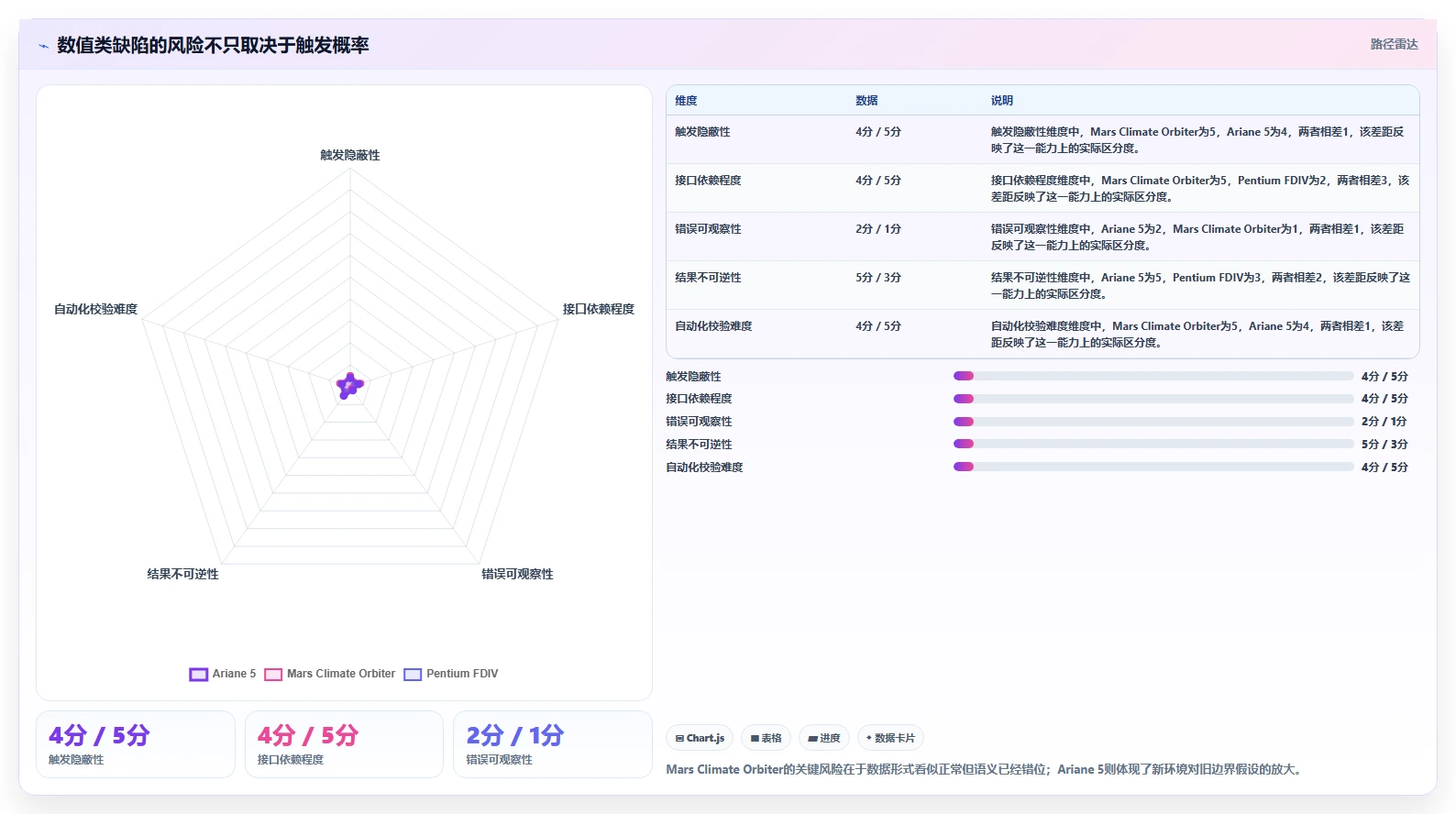The height and width of the screenshot is (814, 1456).
Task: Click the footnote about Mars Climate Orbiter关键风险
Action: point(984,769)
